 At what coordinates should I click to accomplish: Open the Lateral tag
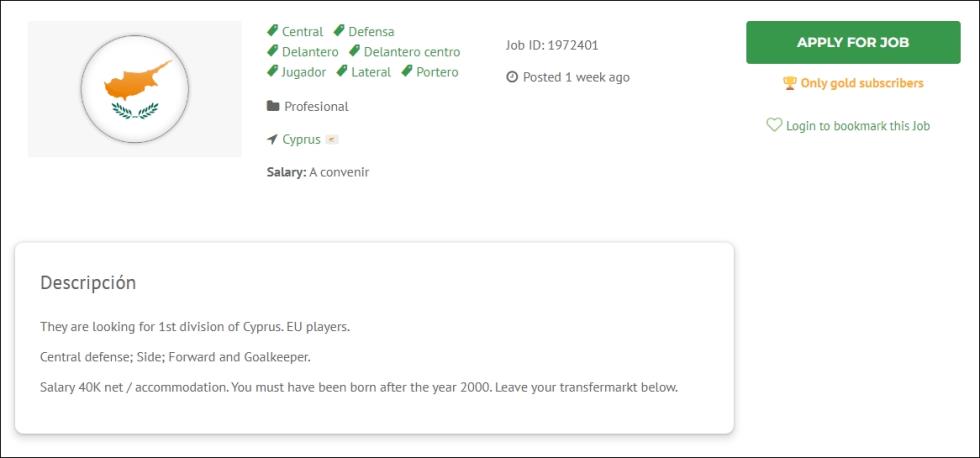(371, 72)
